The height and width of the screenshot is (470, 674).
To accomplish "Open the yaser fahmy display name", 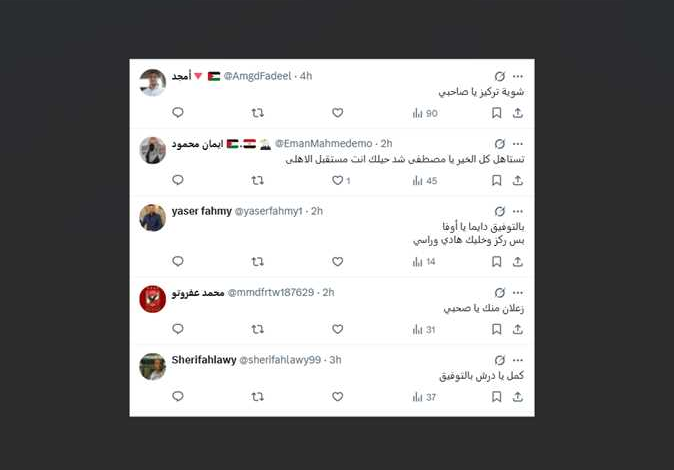I will point(202,211).
